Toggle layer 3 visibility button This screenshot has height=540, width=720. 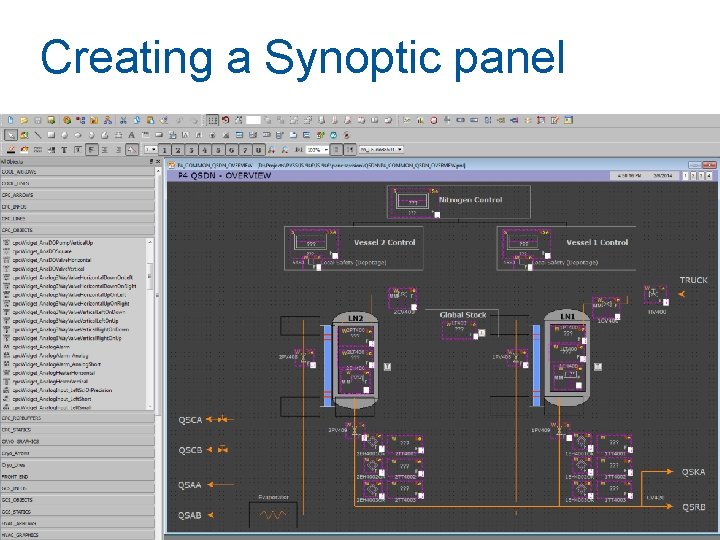[x=191, y=150]
